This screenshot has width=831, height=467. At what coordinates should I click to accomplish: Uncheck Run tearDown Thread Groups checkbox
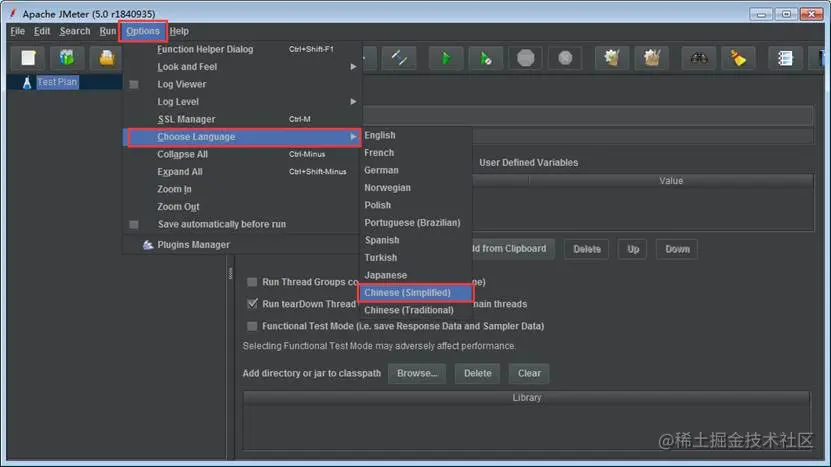[252, 304]
